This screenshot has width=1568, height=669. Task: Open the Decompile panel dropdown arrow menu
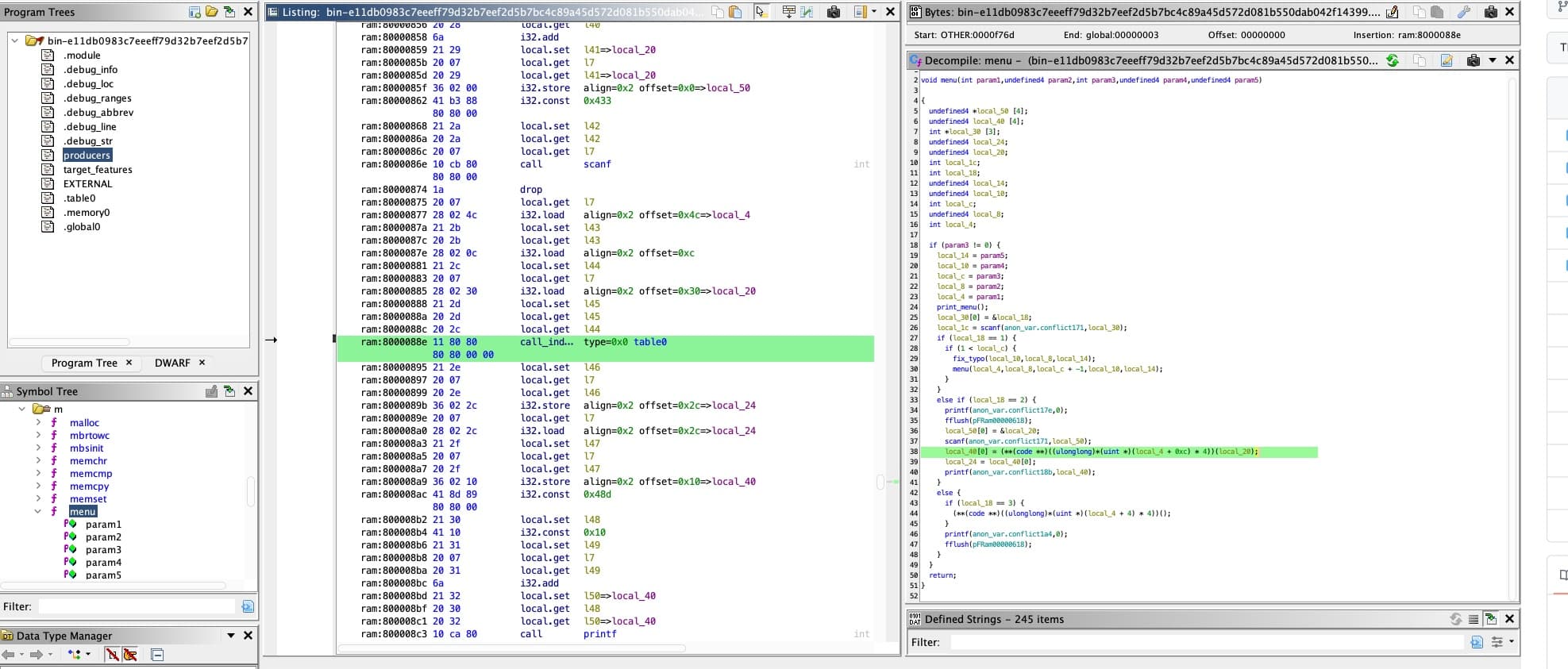1492,60
